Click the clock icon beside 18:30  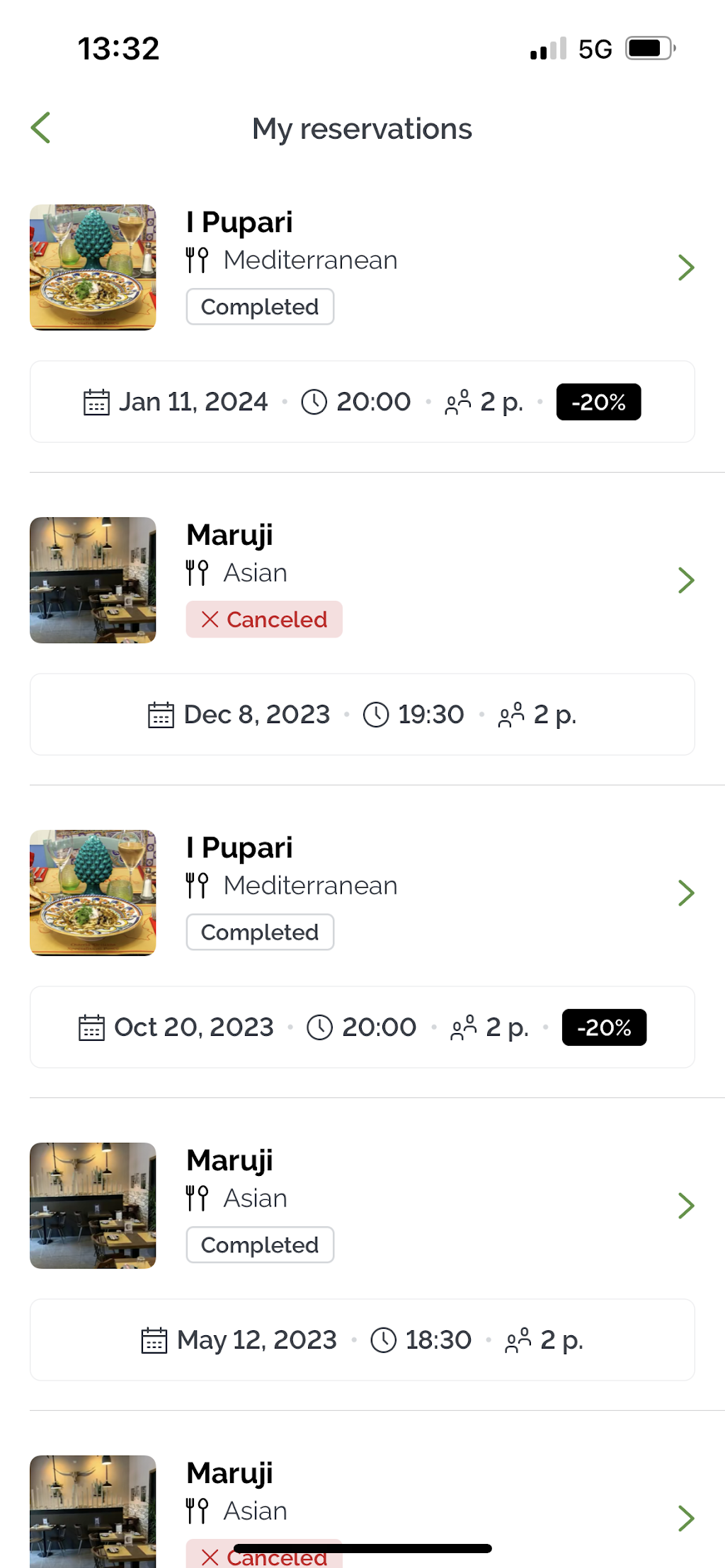coord(384,1340)
